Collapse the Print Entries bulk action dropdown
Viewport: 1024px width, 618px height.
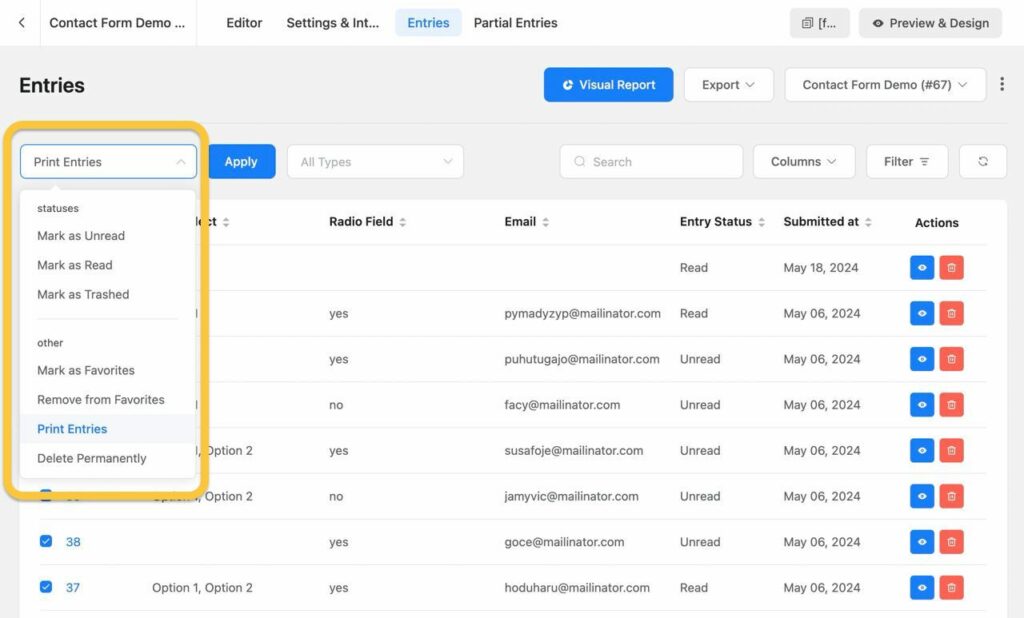pos(108,161)
